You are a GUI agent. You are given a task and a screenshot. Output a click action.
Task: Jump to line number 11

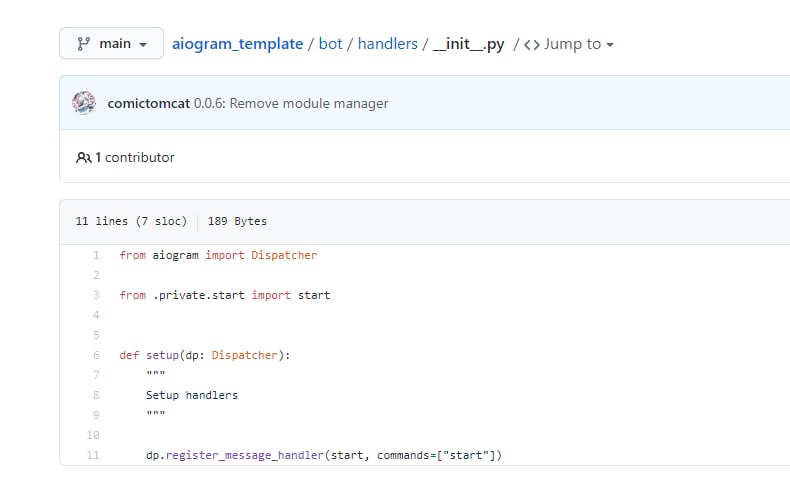(94, 455)
